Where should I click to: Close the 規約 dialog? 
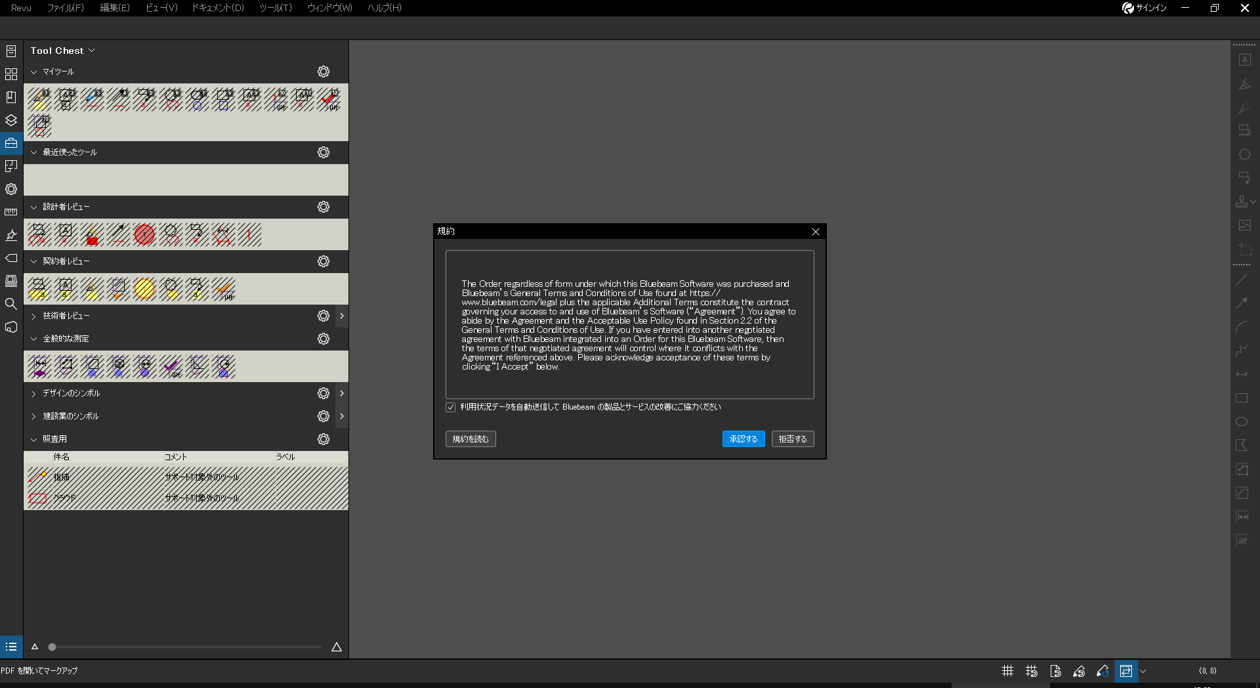[816, 232]
